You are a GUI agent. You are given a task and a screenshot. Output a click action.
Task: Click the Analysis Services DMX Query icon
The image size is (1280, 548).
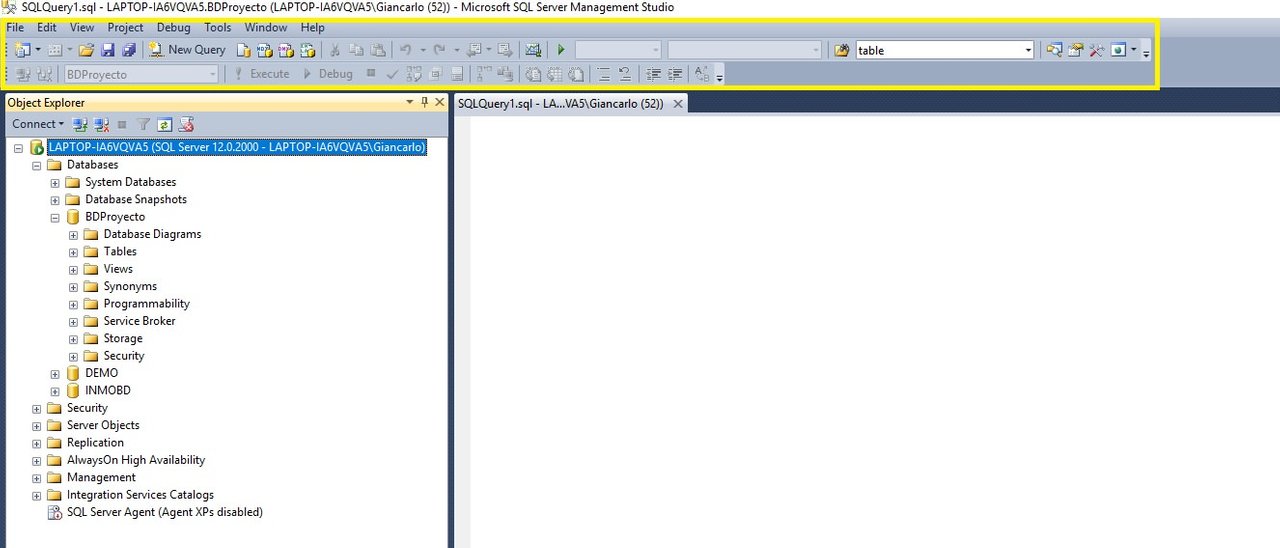286,50
